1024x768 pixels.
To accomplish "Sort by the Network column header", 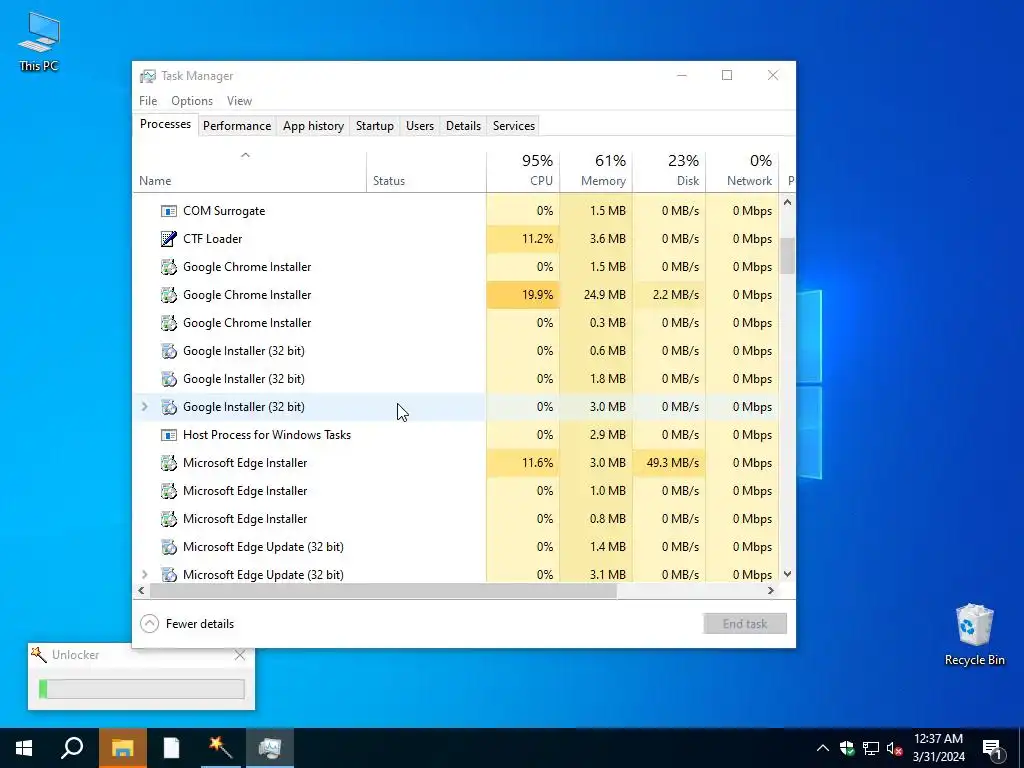I will click(x=743, y=172).
